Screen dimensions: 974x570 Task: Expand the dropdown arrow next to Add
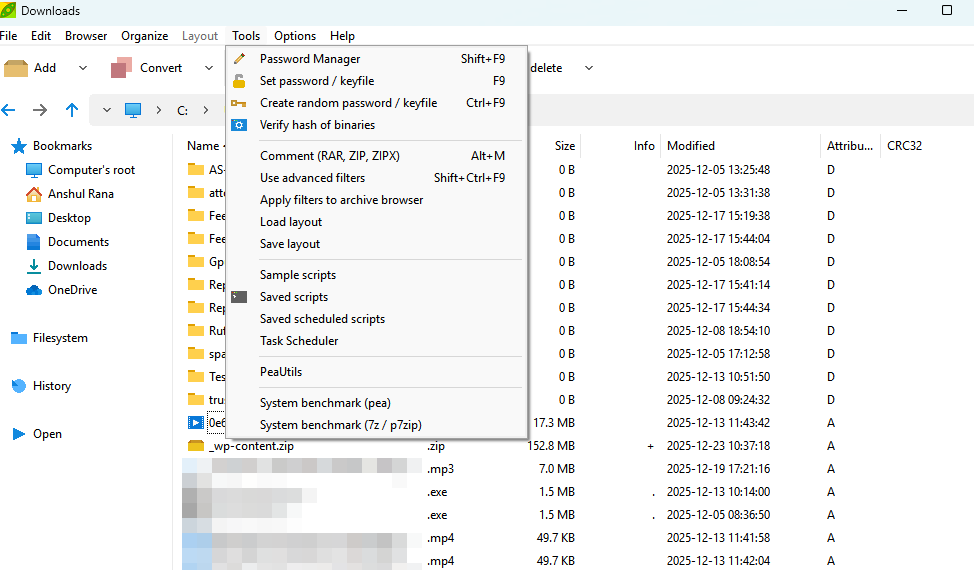pos(83,68)
